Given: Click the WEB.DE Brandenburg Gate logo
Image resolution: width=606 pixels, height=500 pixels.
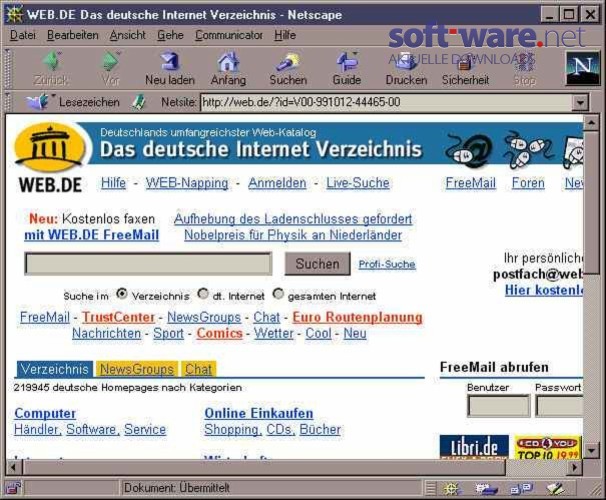Looking at the screenshot, I should tap(50, 148).
